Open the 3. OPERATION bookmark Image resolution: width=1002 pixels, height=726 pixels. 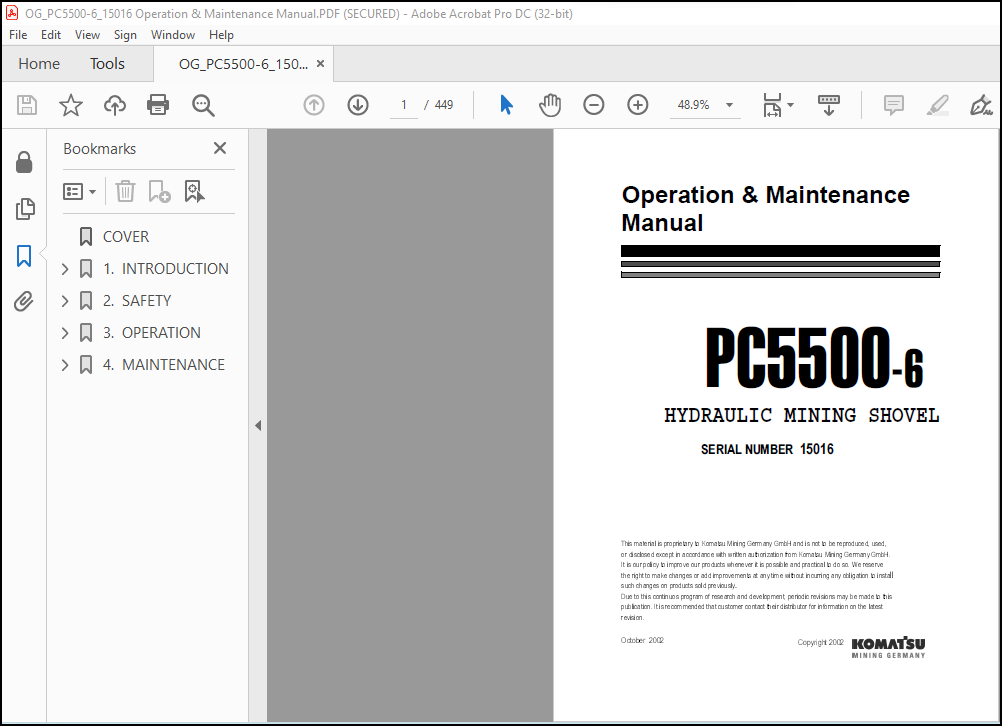[x=151, y=333]
